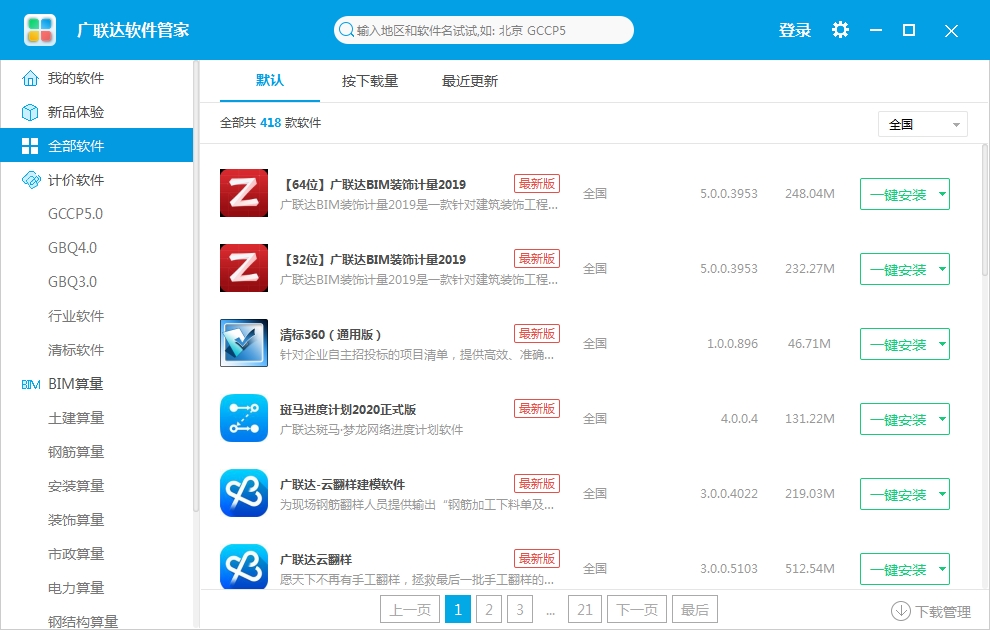Click the 新品体验 cube icon

pos(30,112)
